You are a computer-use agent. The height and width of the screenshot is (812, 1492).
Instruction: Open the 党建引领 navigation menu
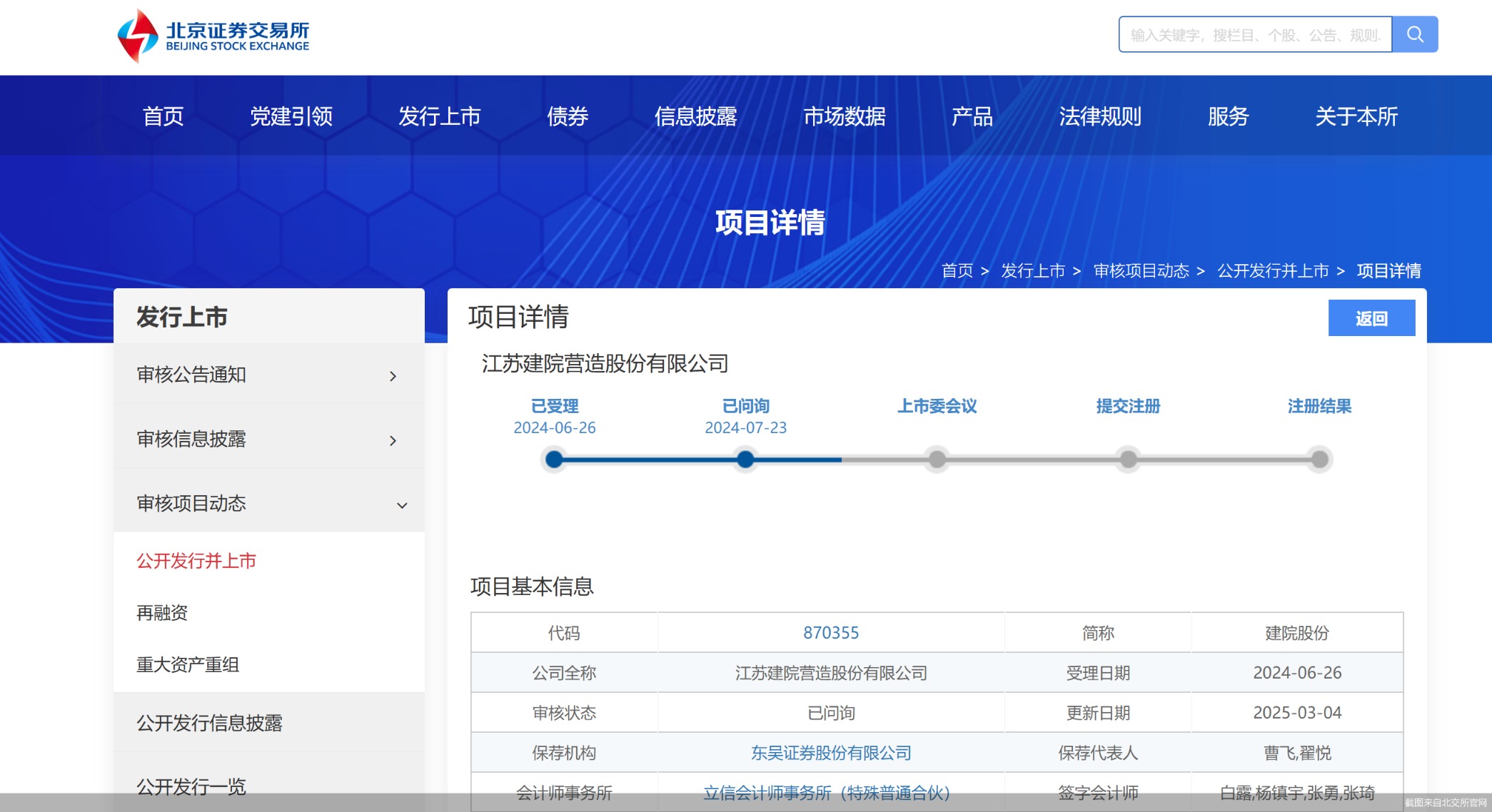coord(291,116)
